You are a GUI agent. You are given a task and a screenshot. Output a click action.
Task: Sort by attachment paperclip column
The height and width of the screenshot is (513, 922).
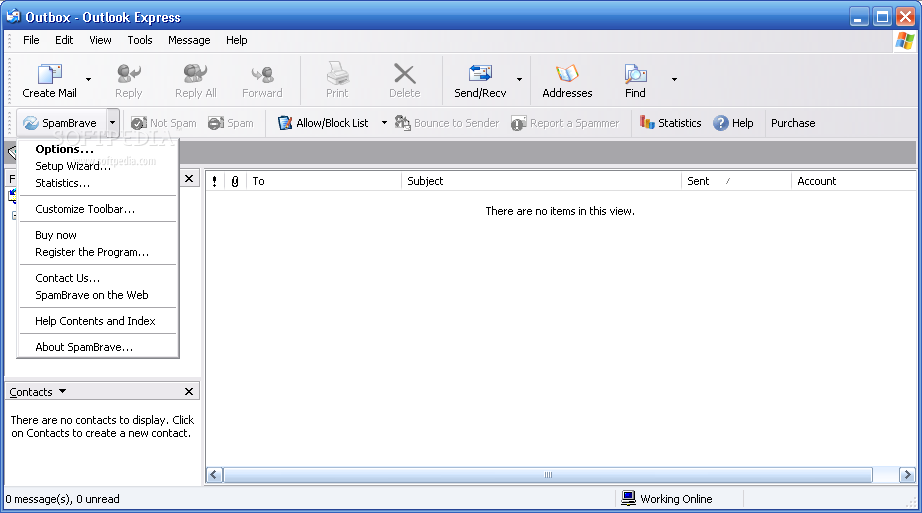235,181
